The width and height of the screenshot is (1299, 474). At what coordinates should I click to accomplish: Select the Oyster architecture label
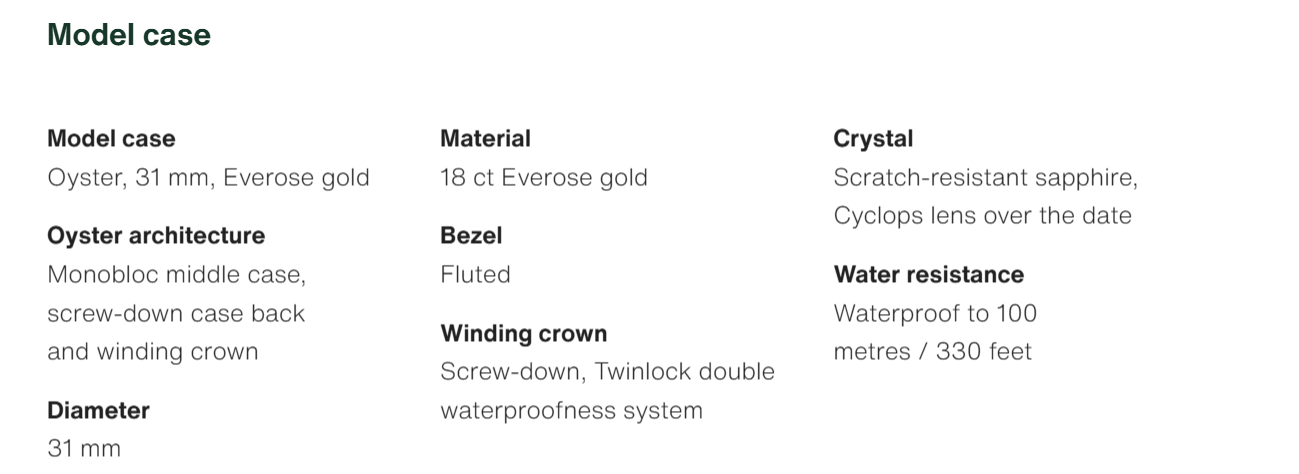[x=156, y=236]
